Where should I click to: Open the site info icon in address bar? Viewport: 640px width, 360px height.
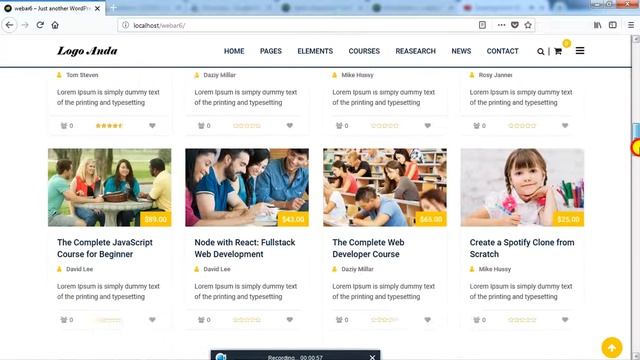click(x=125, y=25)
